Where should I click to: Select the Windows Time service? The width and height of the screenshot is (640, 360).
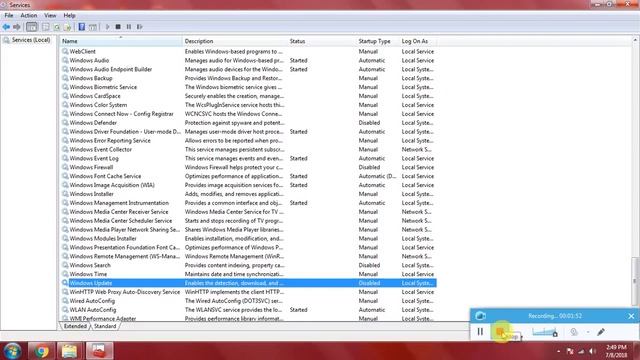click(249, 274)
